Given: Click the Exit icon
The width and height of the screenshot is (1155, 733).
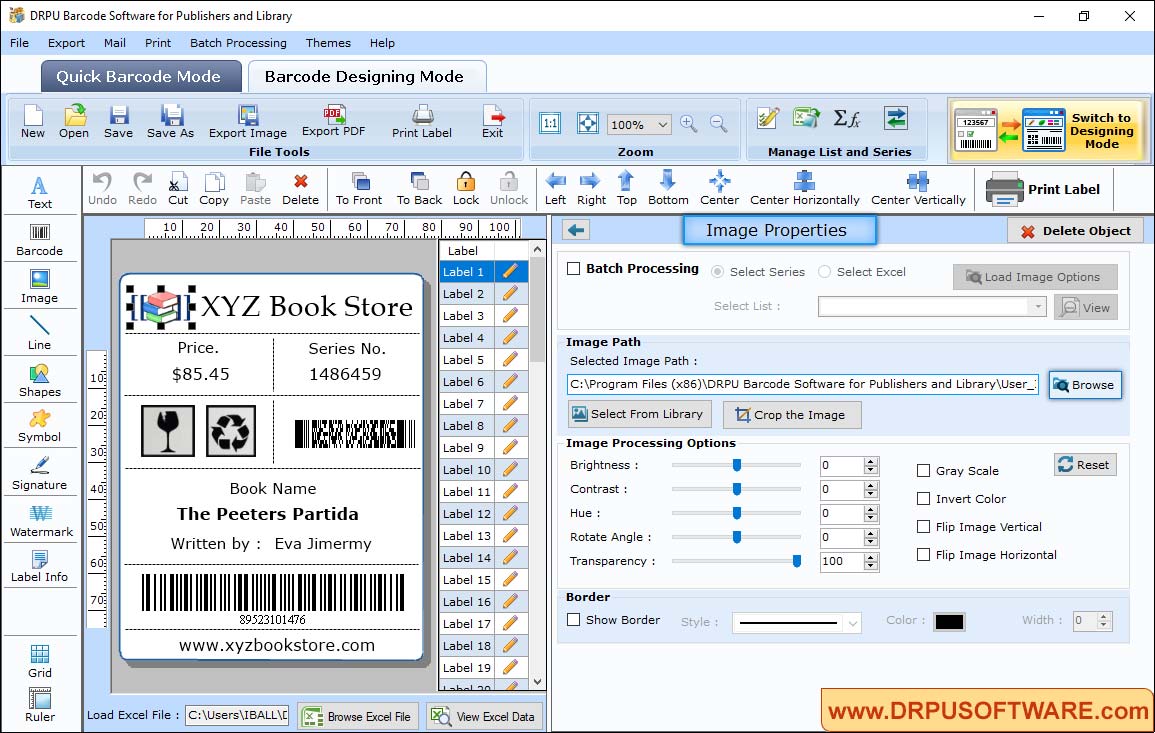Looking at the screenshot, I should [493, 122].
